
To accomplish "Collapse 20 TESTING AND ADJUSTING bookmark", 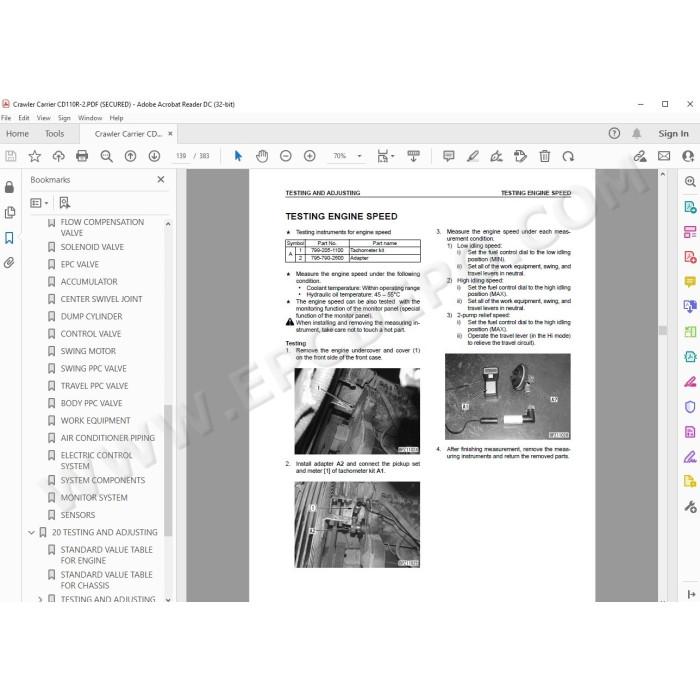I will click(32, 532).
